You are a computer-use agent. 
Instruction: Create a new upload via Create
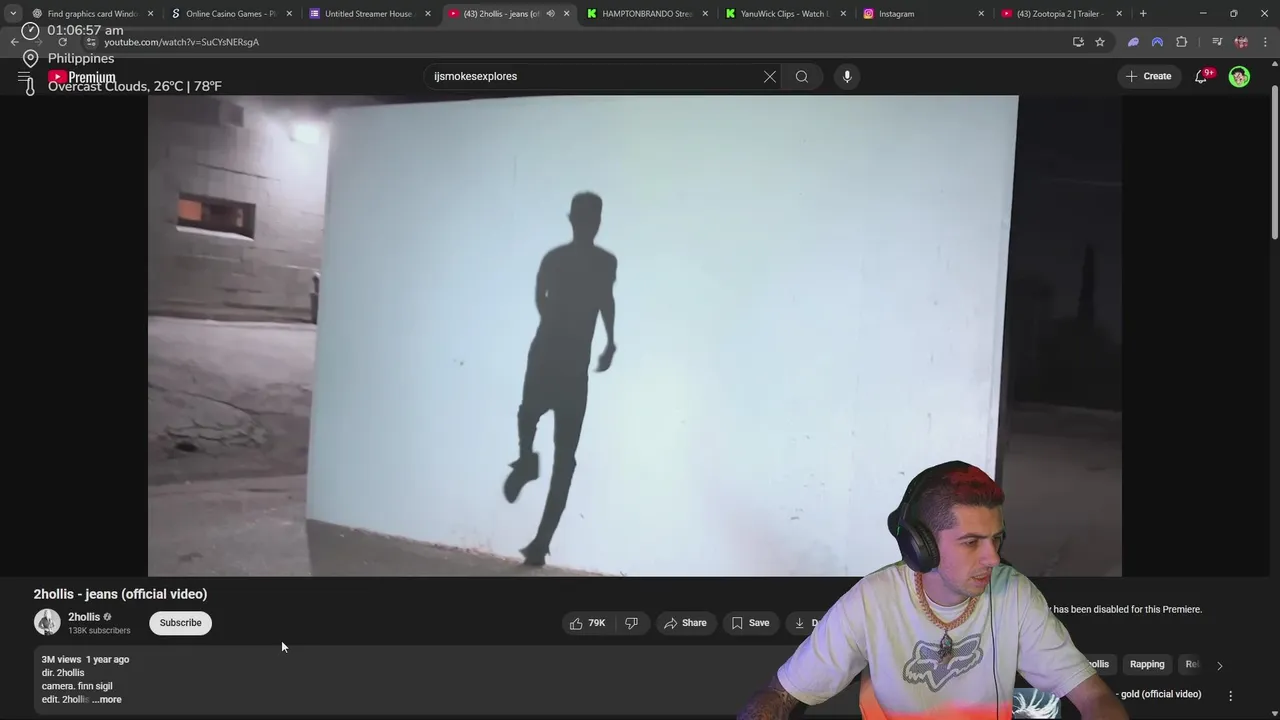[x=1148, y=76]
